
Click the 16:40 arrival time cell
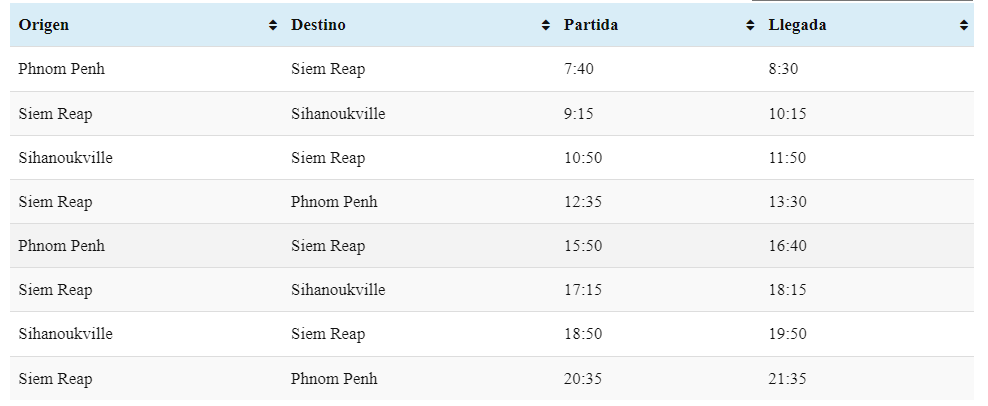pos(787,246)
